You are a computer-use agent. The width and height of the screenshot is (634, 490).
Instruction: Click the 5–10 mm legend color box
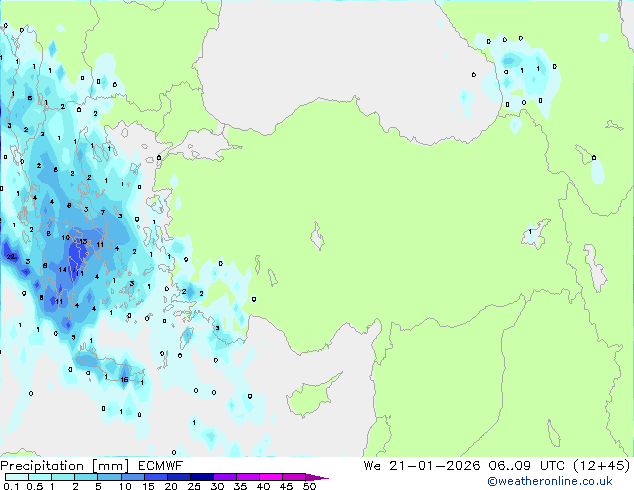pos(109,477)
